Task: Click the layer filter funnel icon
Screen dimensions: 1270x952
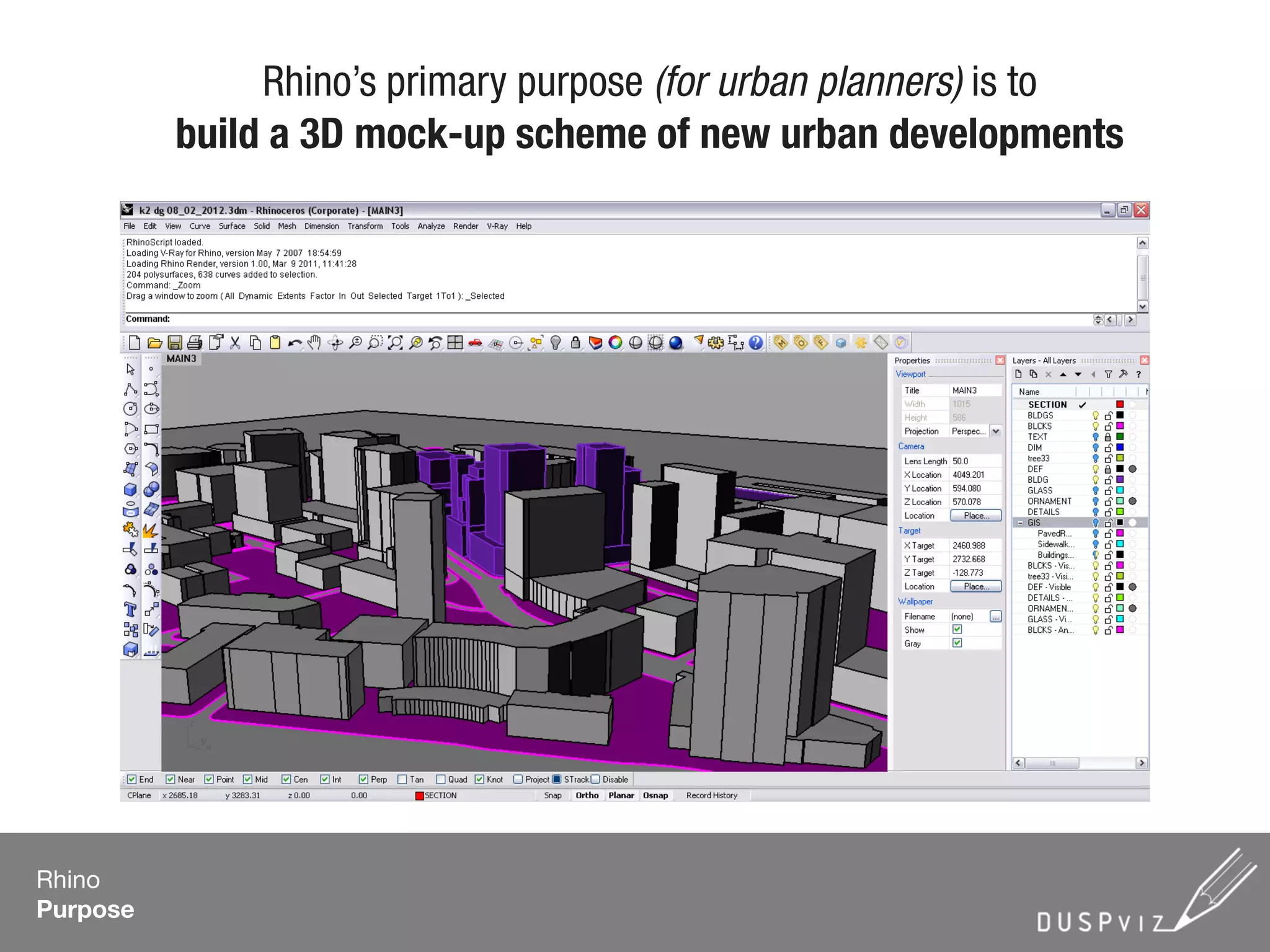Action: [x=1108, y=374]
